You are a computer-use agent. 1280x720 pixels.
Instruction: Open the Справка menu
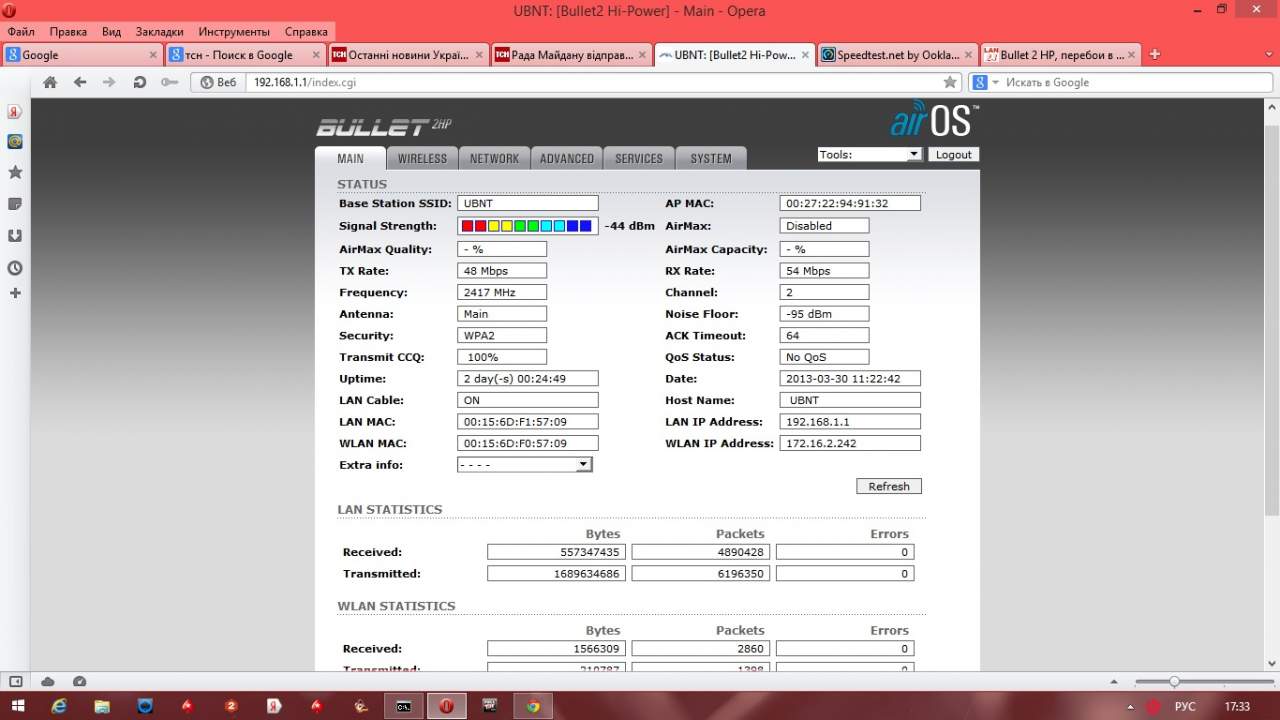[x=306, y=32]
